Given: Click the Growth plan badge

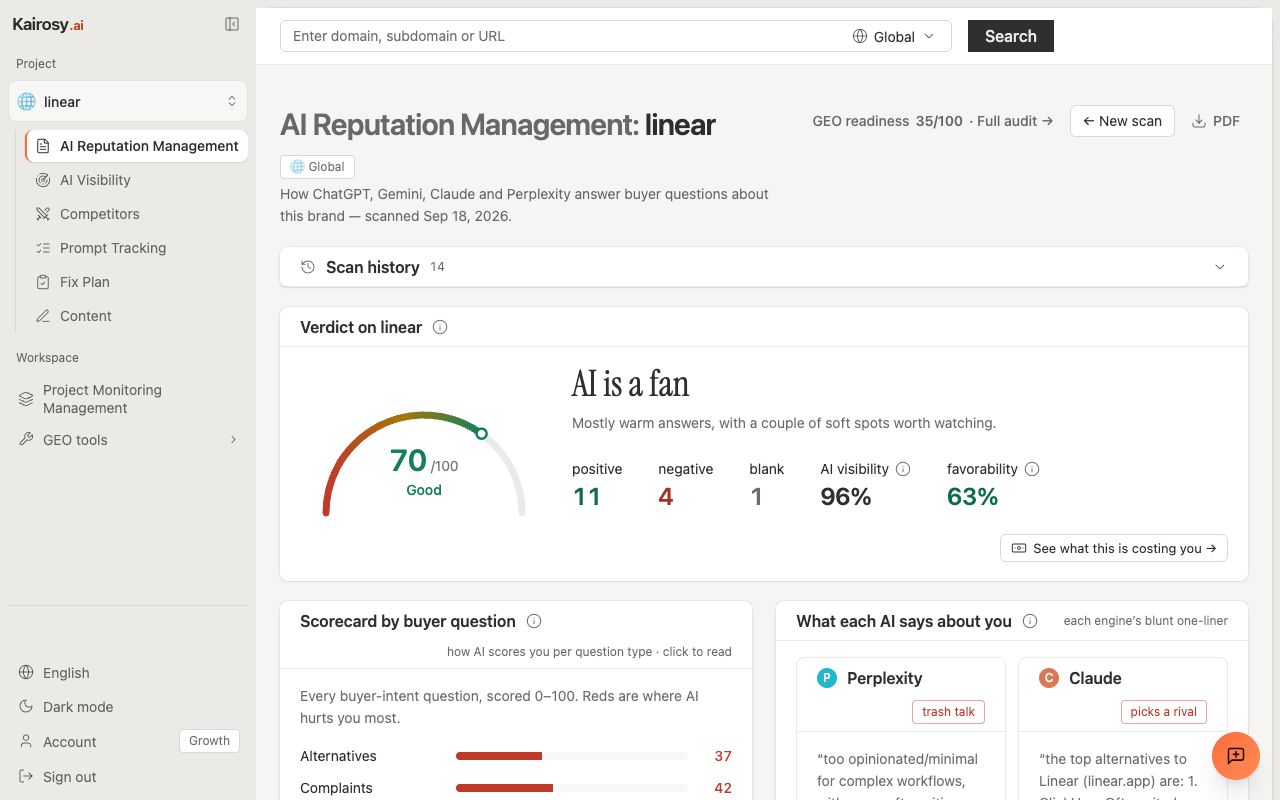Looking at the screenshot, I should 209,741.
